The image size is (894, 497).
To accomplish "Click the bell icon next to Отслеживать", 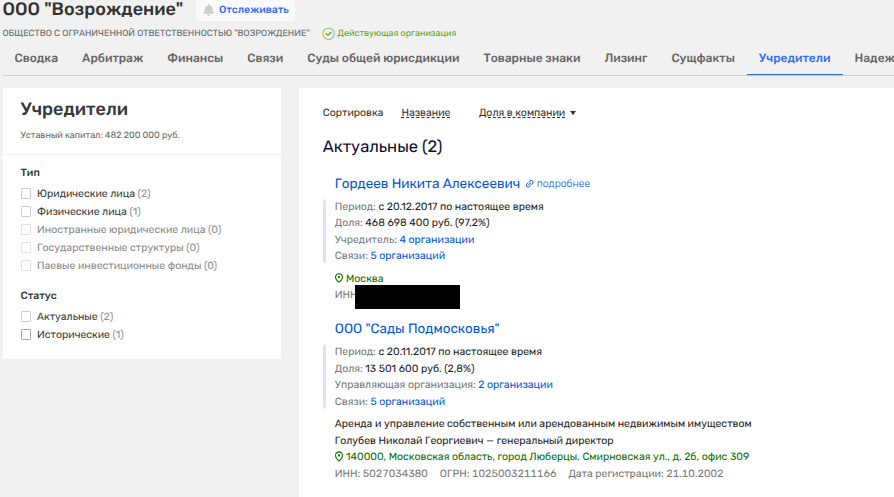I will tap(208, 10).
